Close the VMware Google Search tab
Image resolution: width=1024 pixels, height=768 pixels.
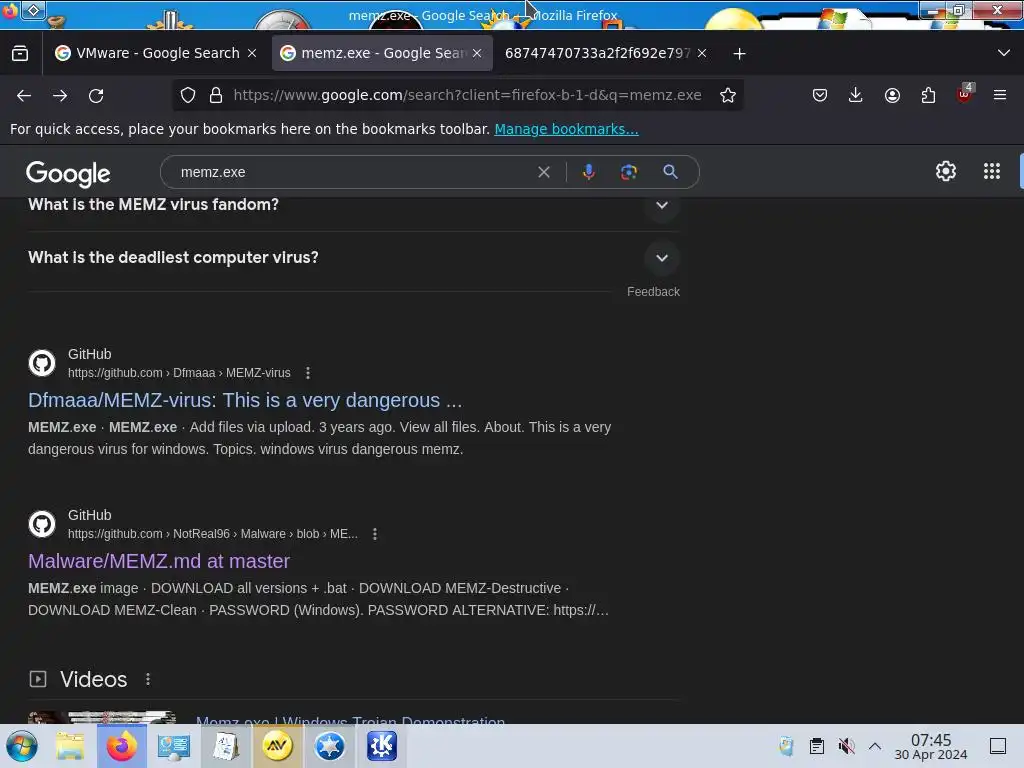point(252,54)
